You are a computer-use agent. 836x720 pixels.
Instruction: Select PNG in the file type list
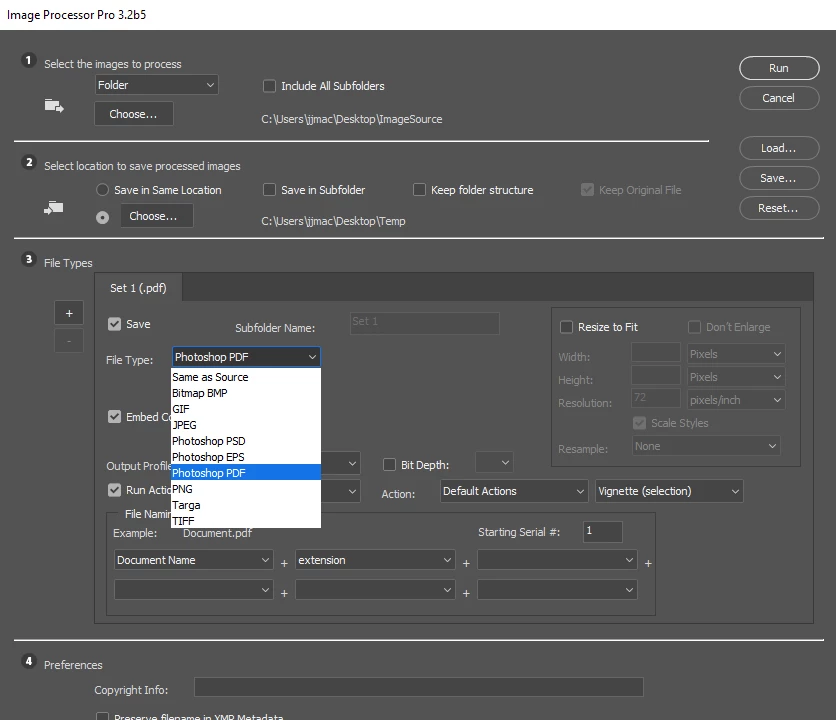246,489
